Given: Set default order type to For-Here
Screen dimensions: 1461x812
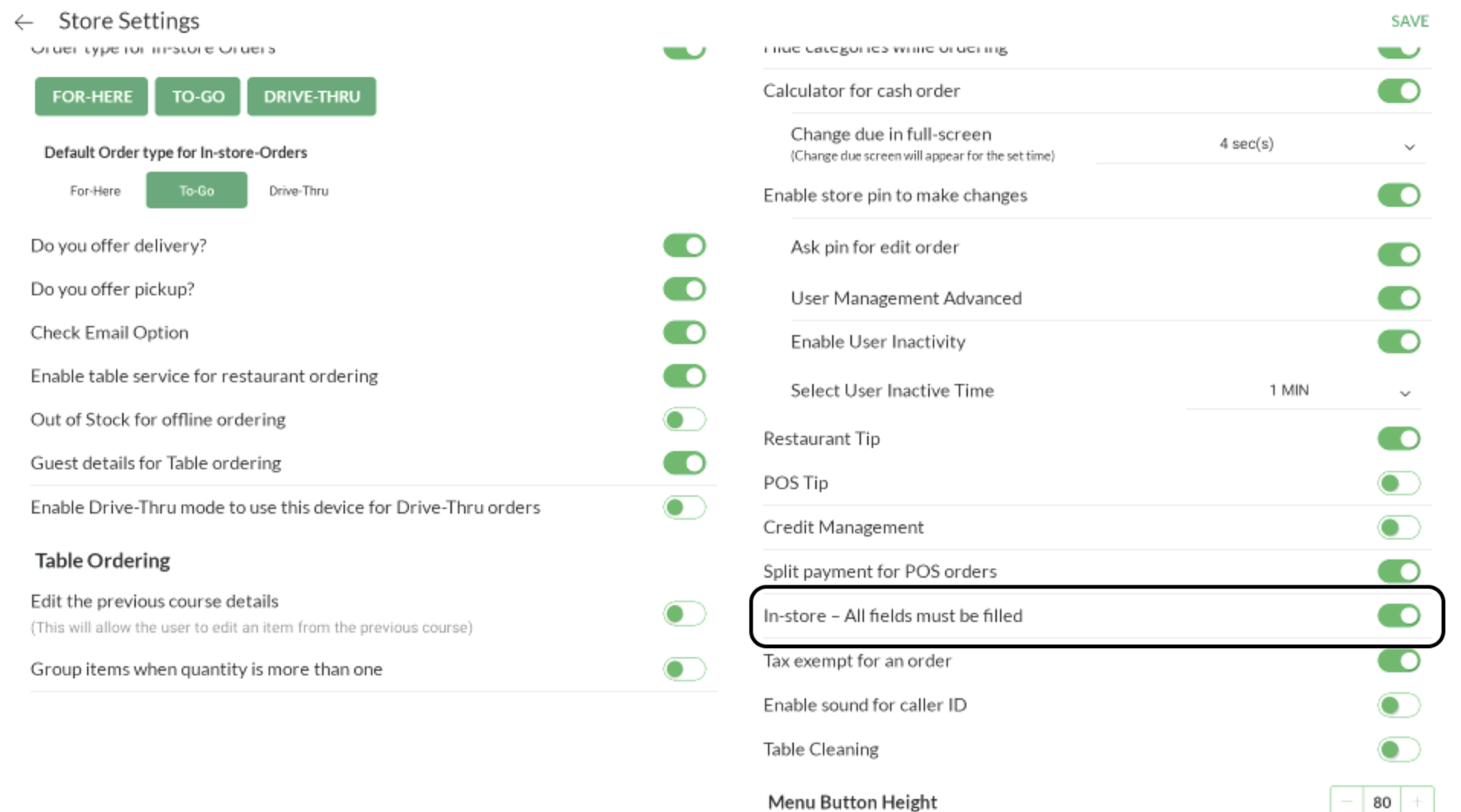Looking at the screenshot, I should coord(95,191).
